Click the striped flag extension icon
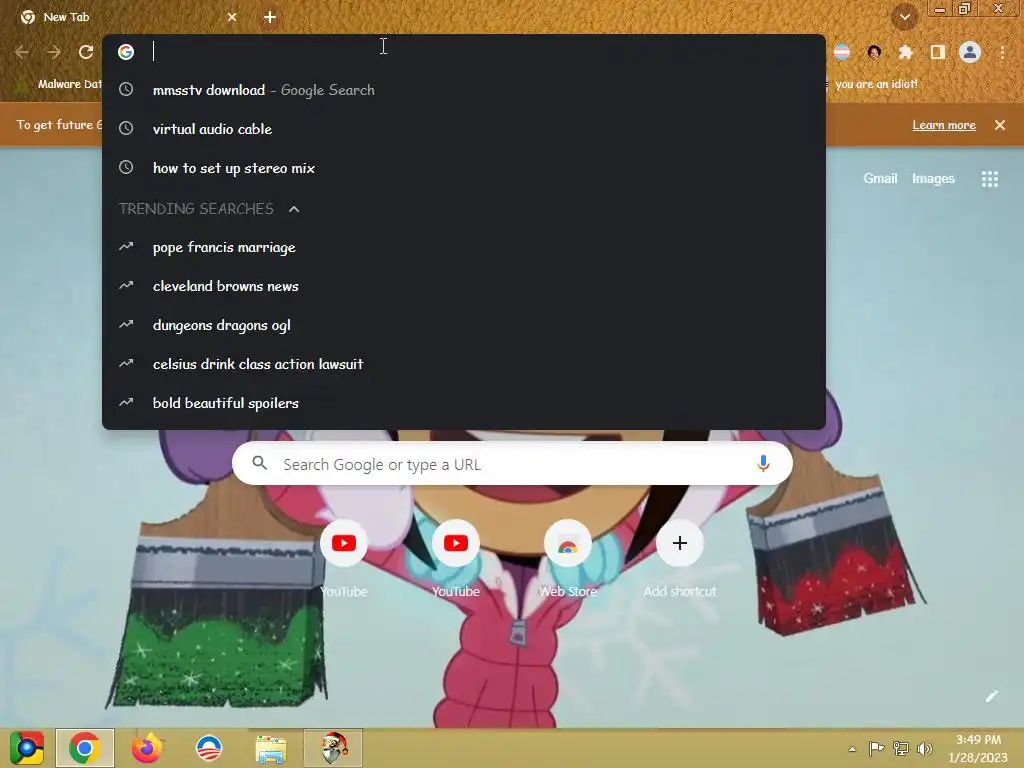The height and width of the screenshot is (768, 1024). click(842, 52)
